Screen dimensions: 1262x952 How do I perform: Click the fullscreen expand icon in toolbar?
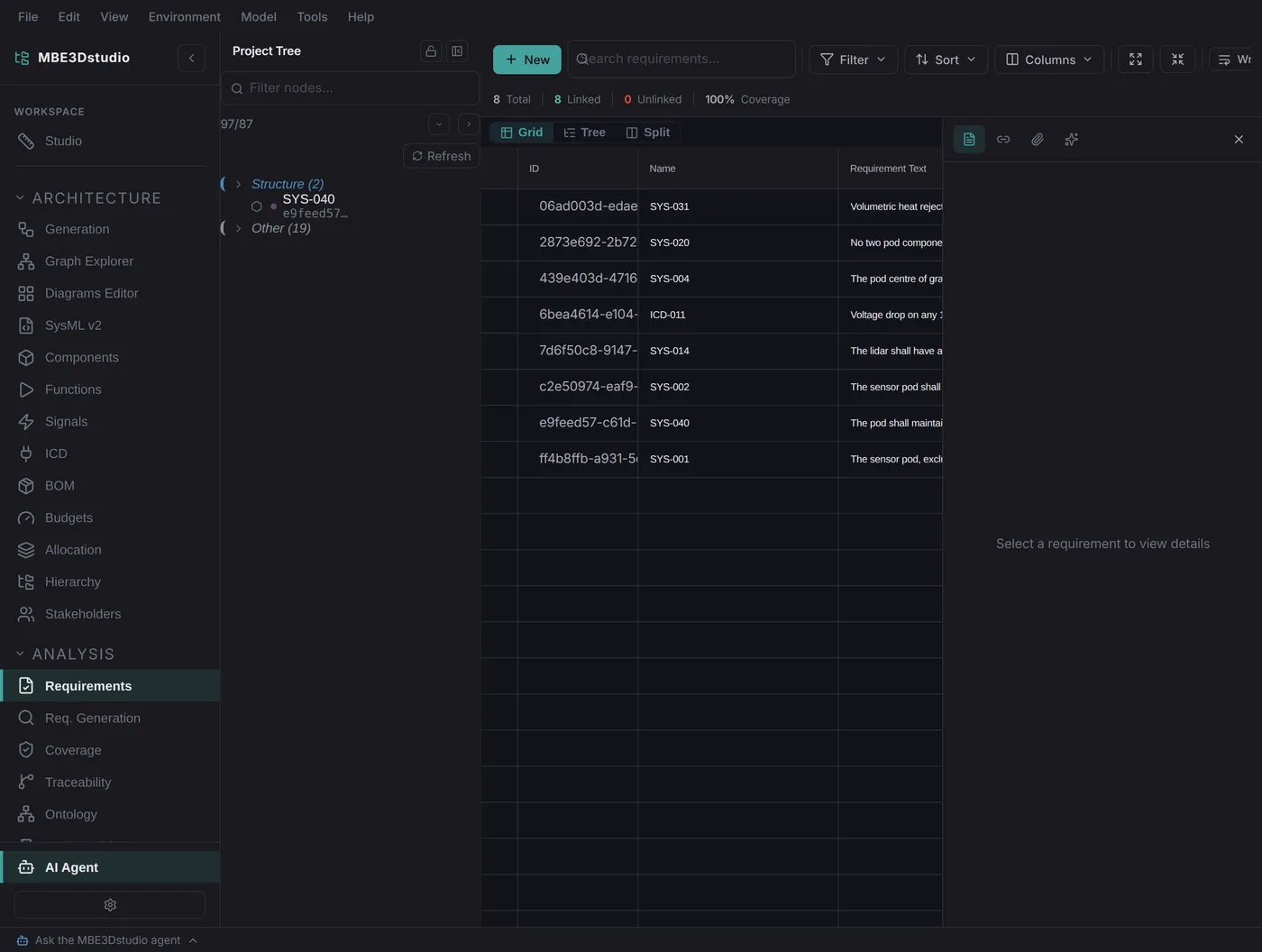point(1136,59)
